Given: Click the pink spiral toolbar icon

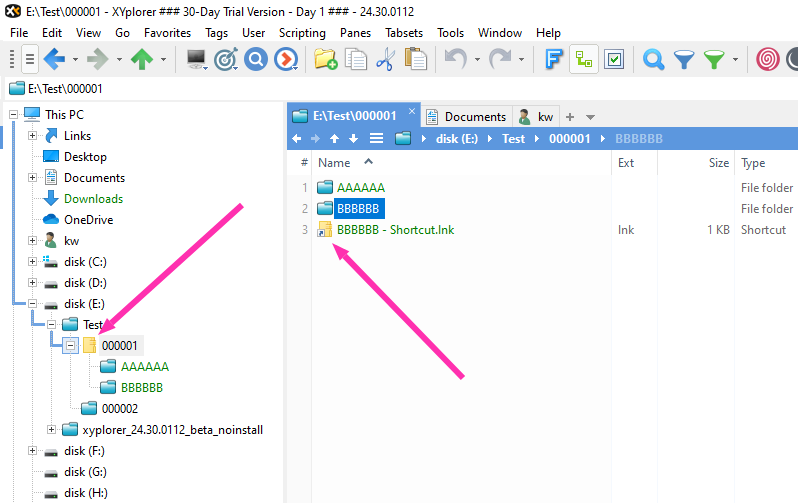Looking at the screenshot, I should click(x=767, y=59).
